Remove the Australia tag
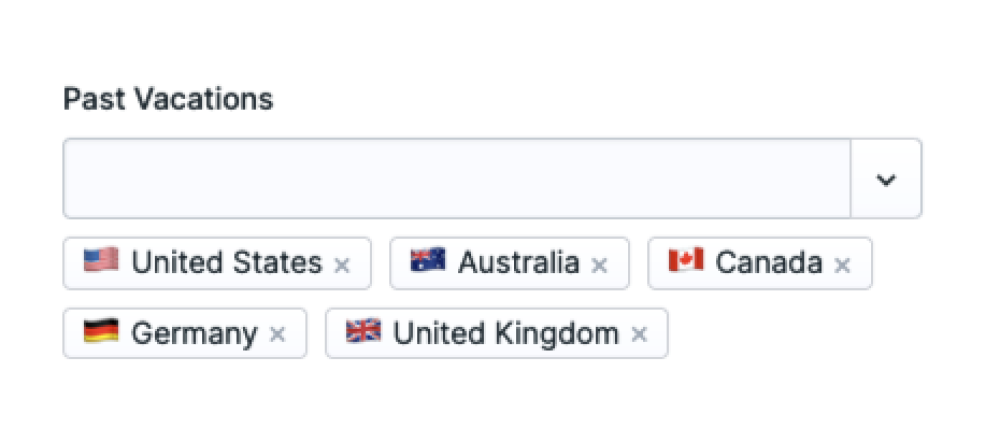The height and width of the screenshot is (431, 1000). point(600,265)
